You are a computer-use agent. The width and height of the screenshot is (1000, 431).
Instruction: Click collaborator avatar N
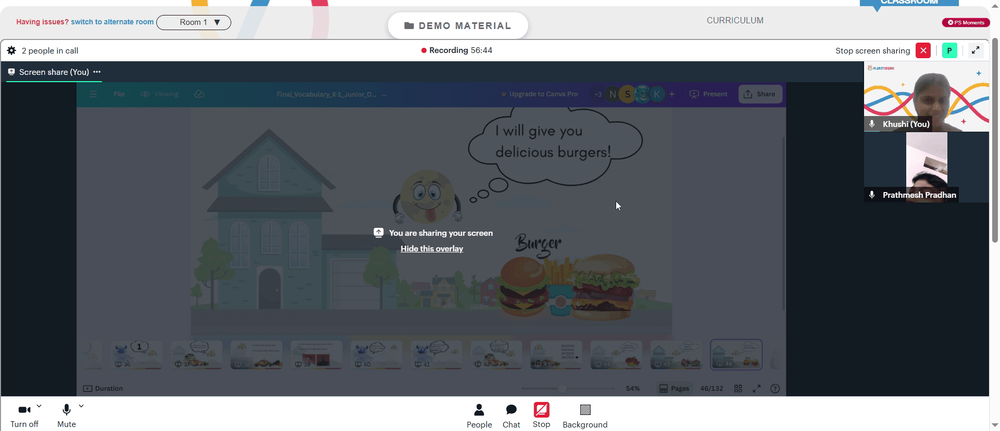click(612, 94)
